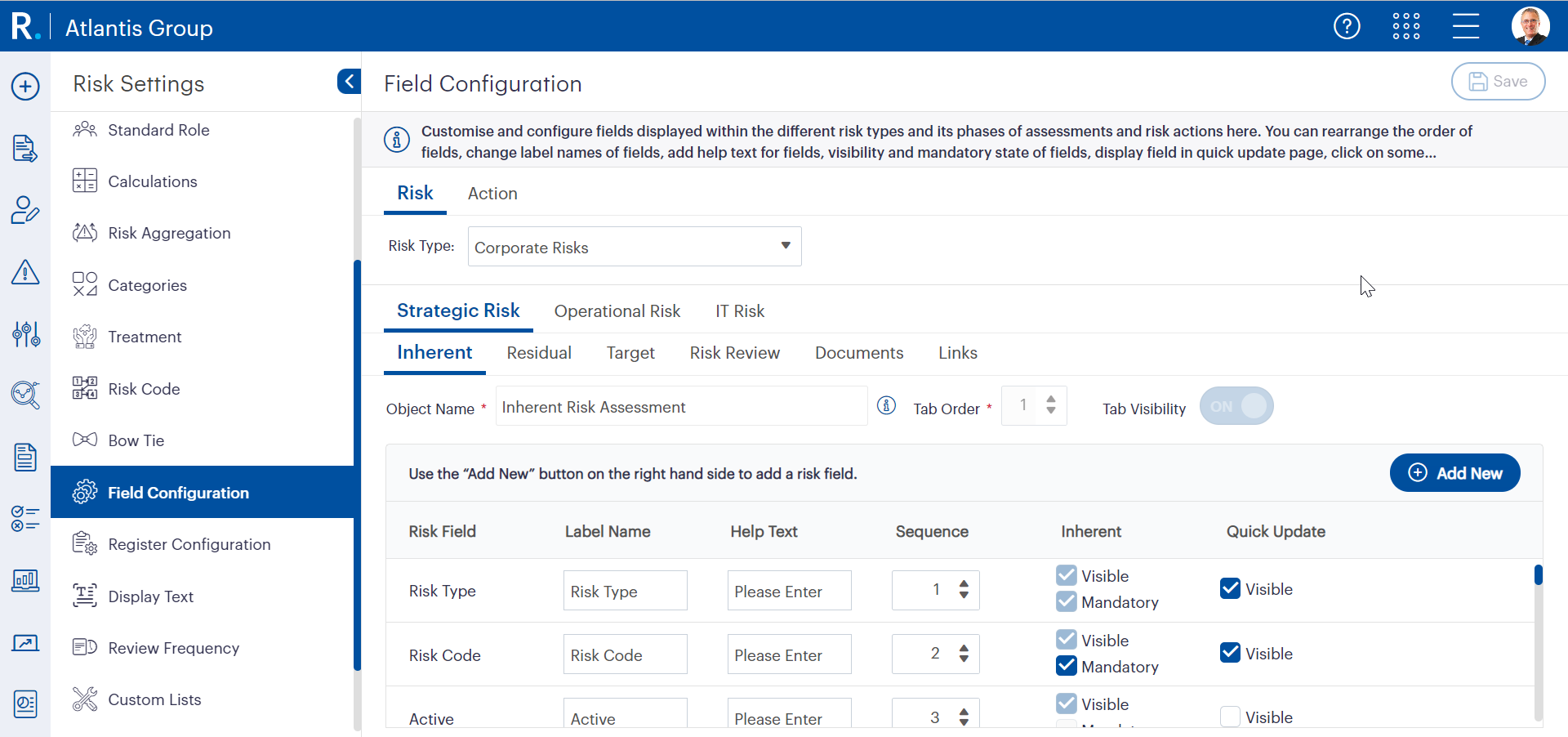Switch to the Risk Review tab

735,353
